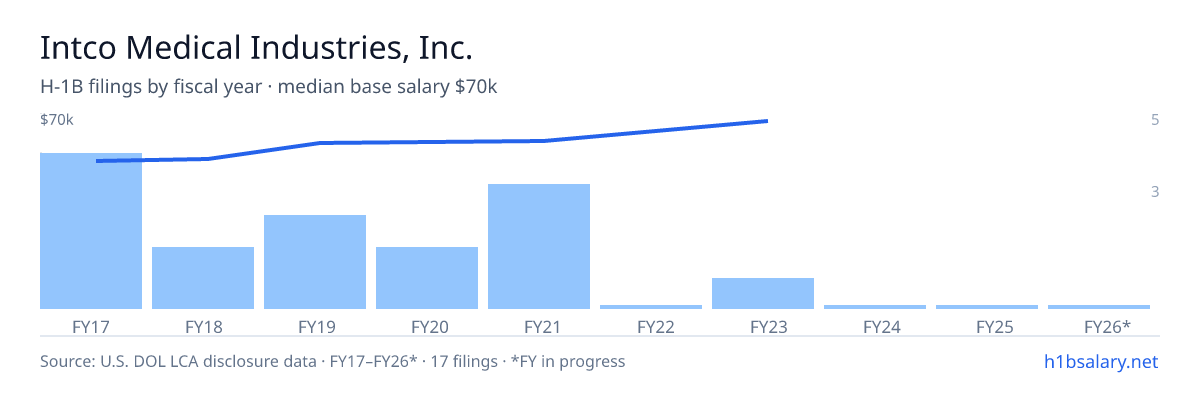Click the H-1B filings subtitle text
Viewport: 1200px width, 400px height.
click(269, 87)
